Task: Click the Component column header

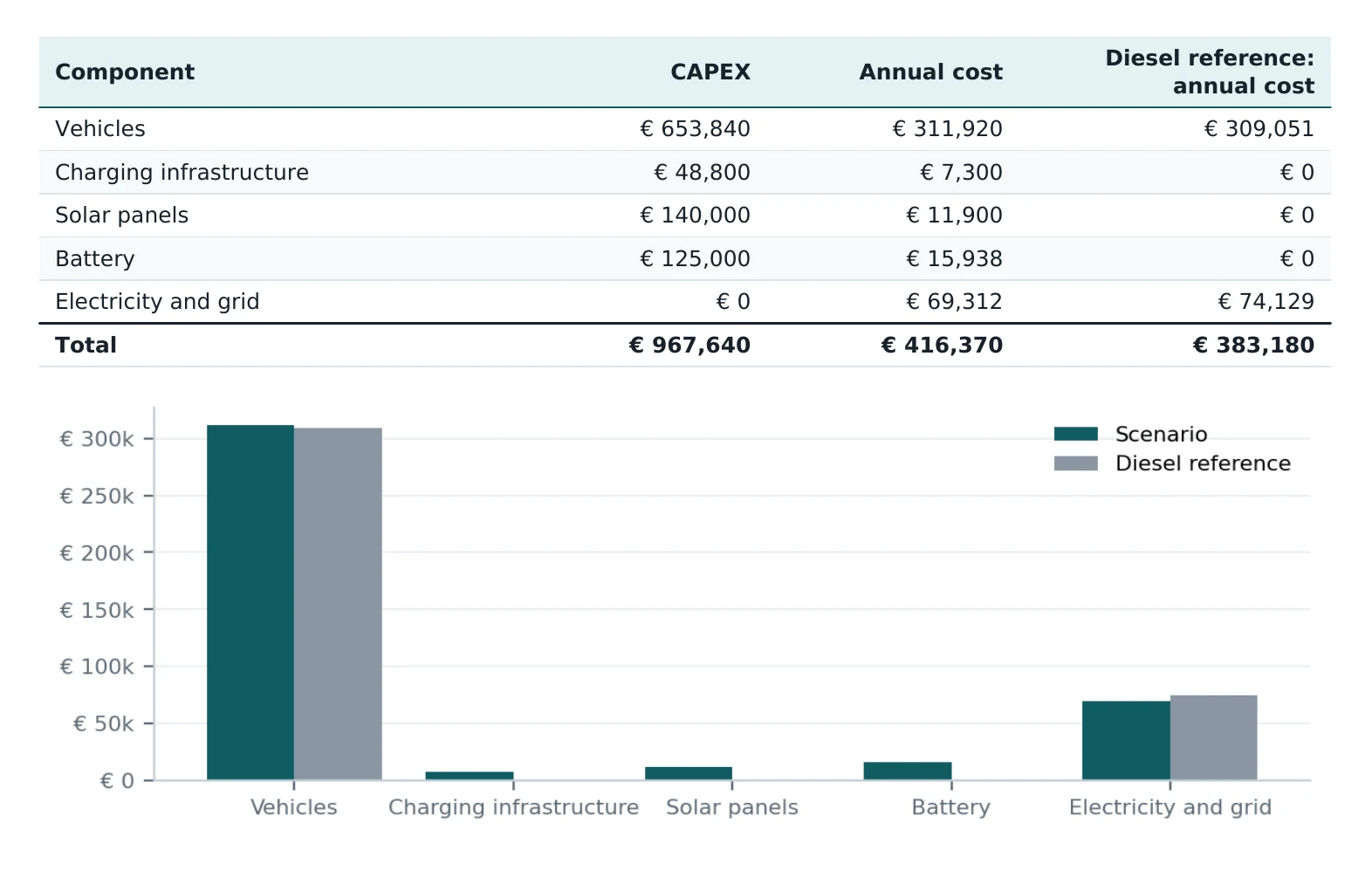Action: point(125,72)
